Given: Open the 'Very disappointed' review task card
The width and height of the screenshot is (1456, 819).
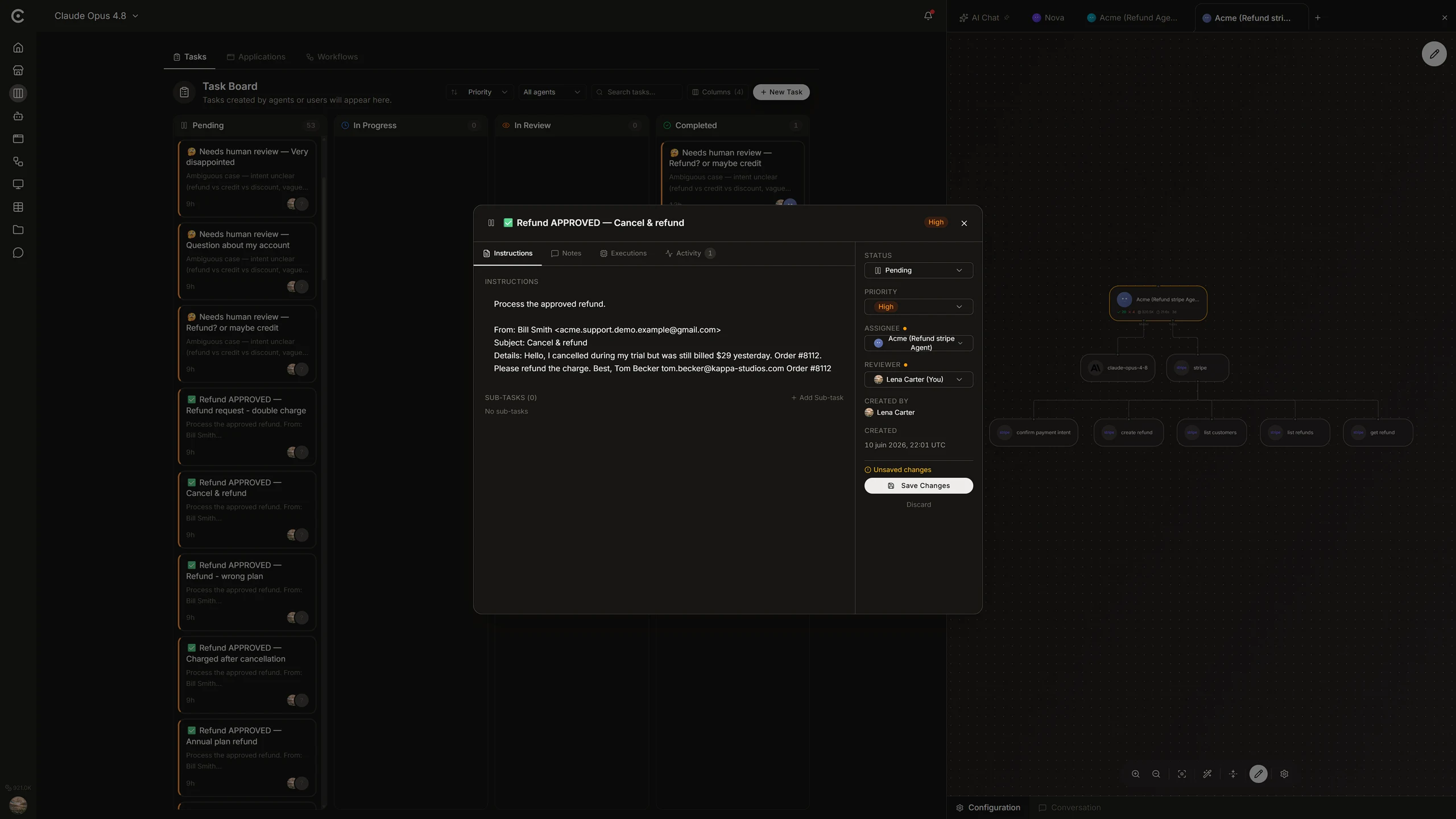Looking at the screenshot, I should click(x=247, y=178).
